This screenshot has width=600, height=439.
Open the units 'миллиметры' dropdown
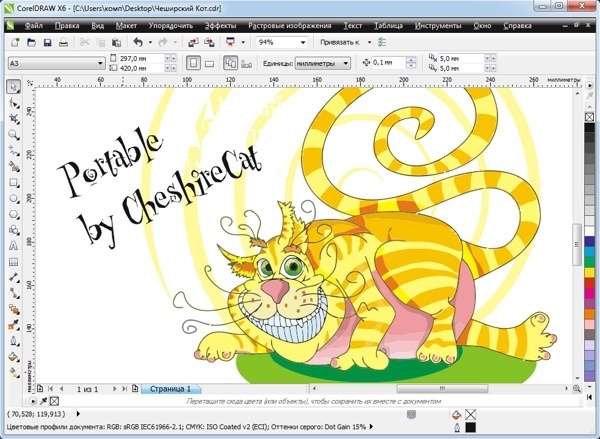[346, 63]
